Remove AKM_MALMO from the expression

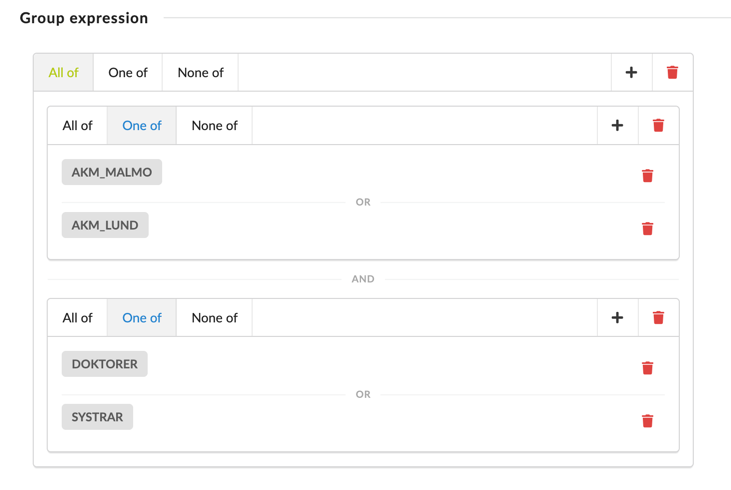647,175
